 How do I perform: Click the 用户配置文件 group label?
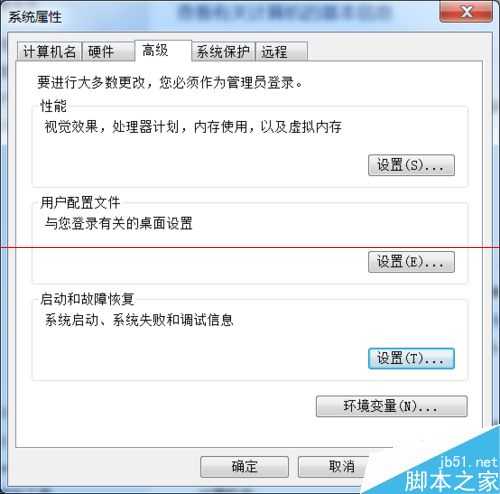coord(80,203)
